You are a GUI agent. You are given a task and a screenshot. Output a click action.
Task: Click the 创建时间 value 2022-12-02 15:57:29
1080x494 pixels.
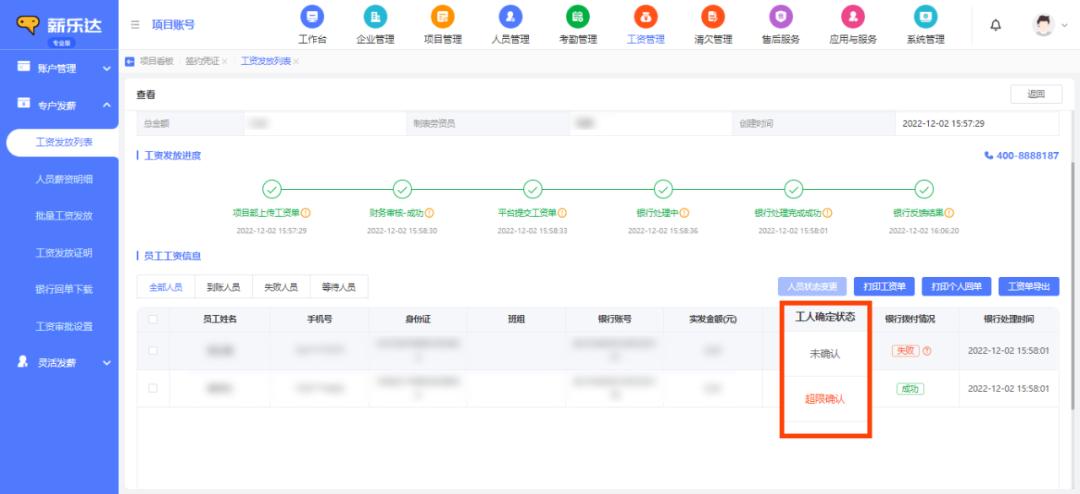point(943,124)
